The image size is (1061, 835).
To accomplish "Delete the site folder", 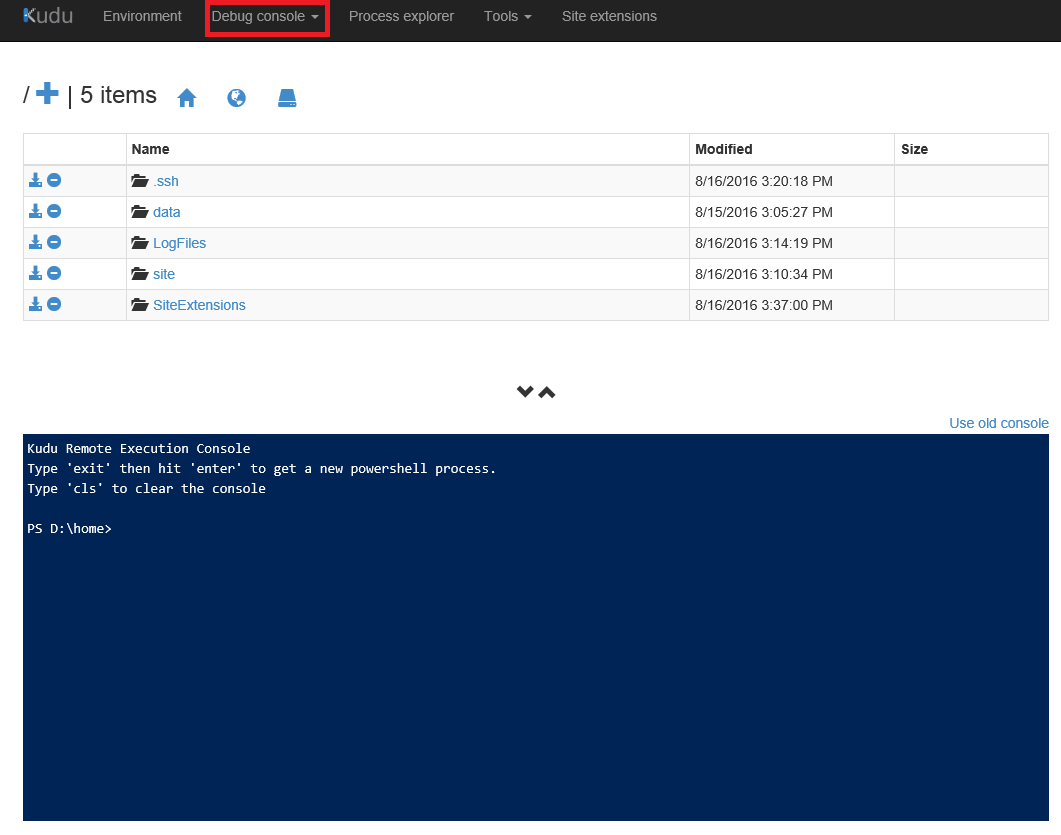I will pyautogui.click(x=54, y=273).
